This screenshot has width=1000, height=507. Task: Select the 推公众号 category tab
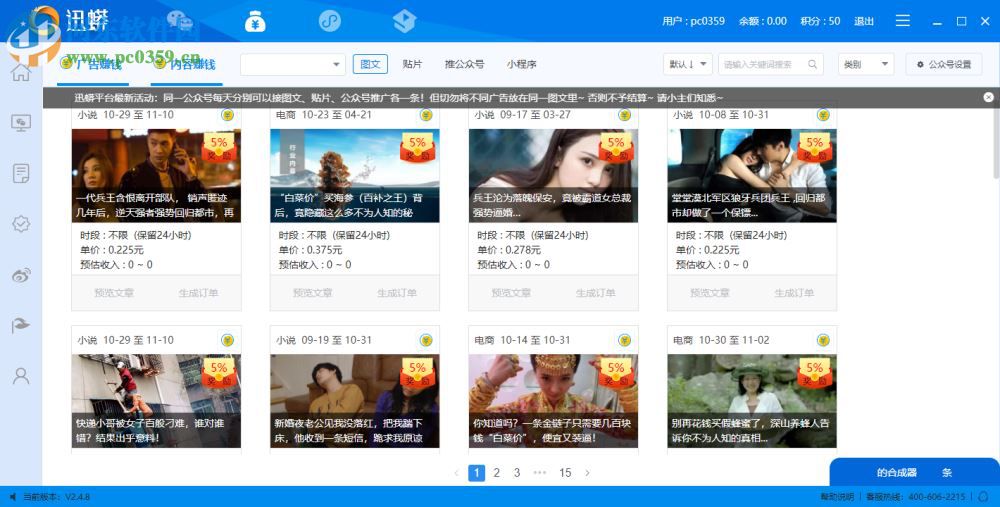pyautogui.click(x=464, y=64)
